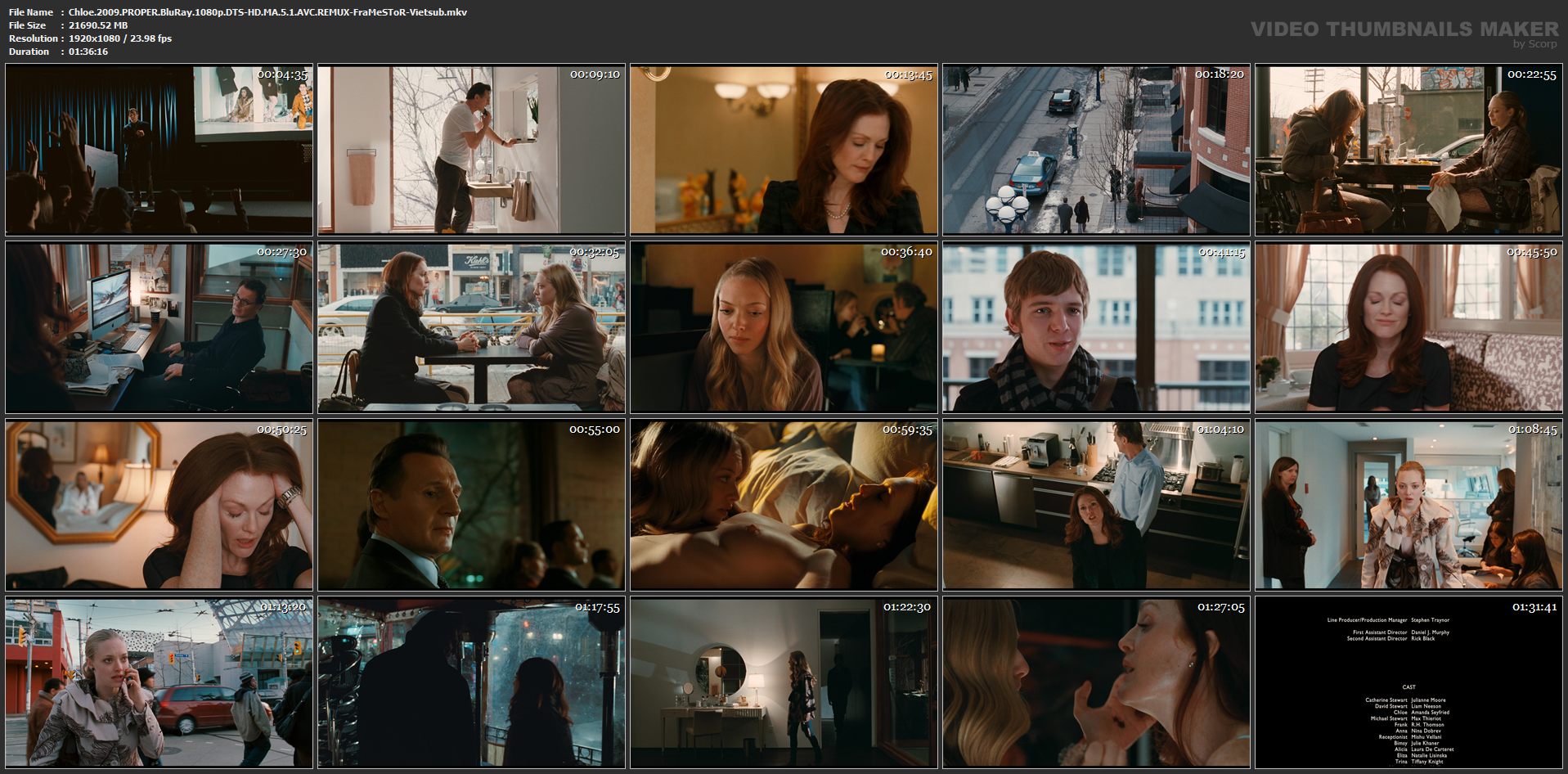Click the 'Duration' label
The image size is (1568, 774).
[29, 52]
